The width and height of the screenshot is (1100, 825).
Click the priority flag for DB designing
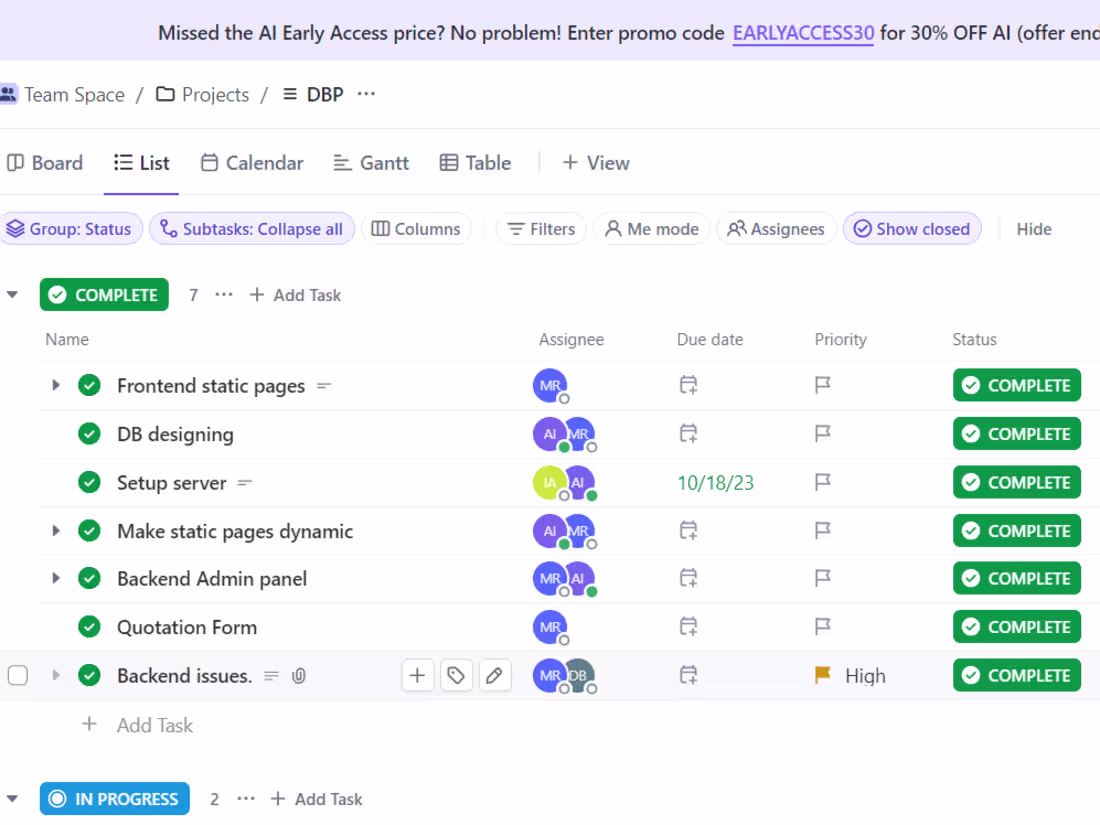[x=822, y=434]
